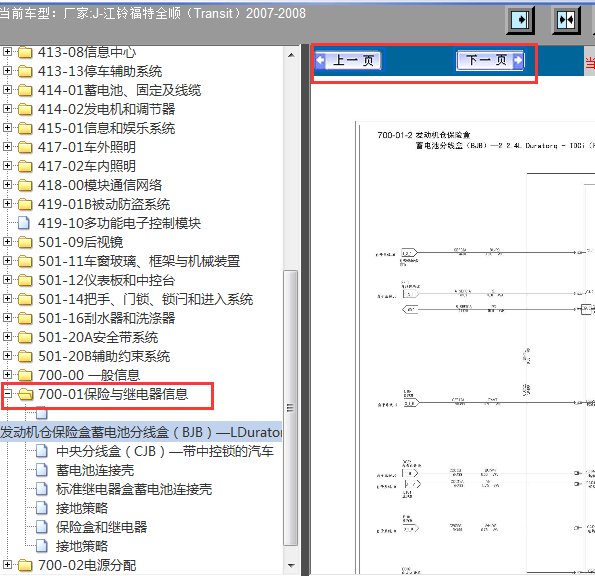Screen dimensions: 595x576
Task: Open 中央分线盒（CJB）—带中控锁的汽车 document
Action: click(x=165, y=451)
